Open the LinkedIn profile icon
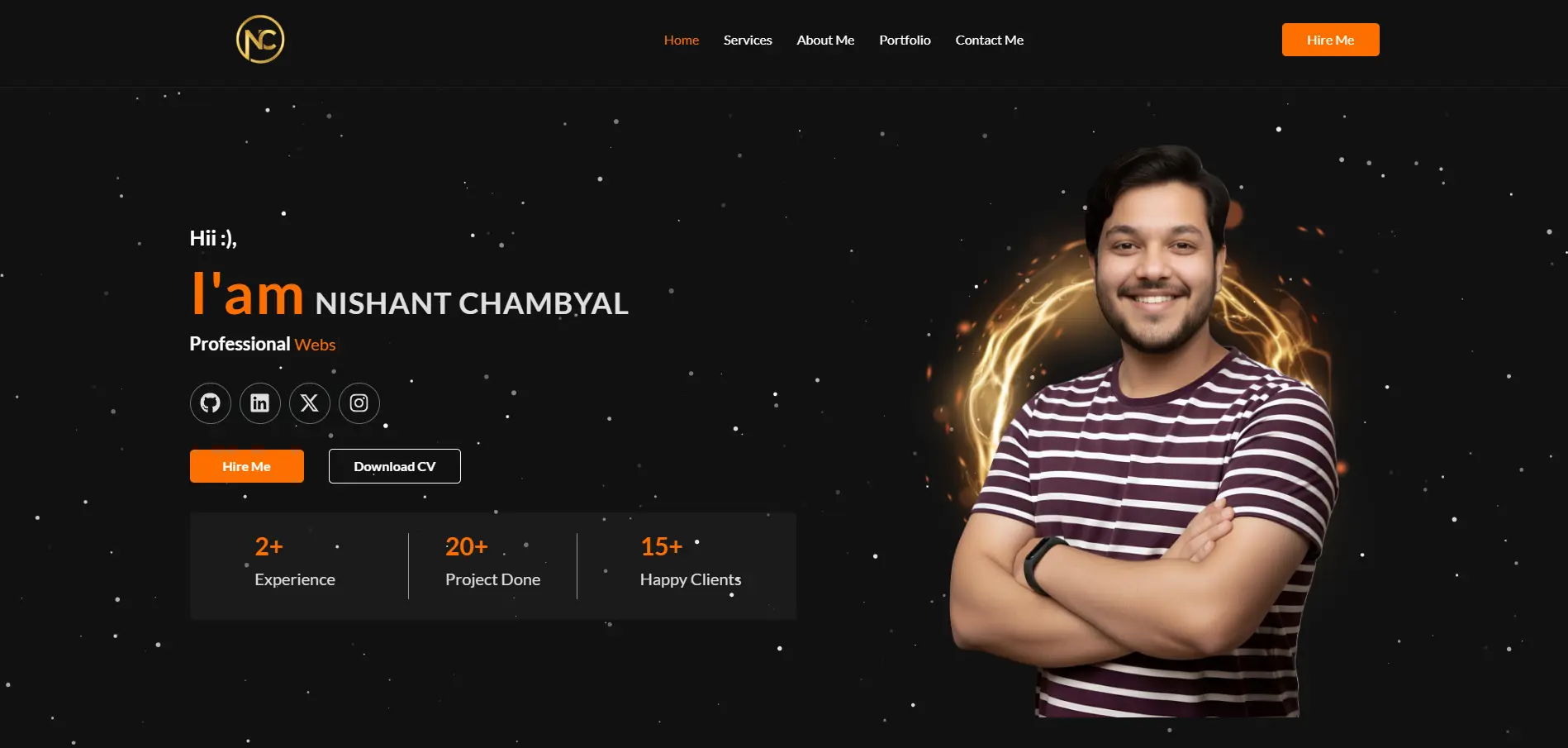Screen dimensions: 1568x748 point(260,403)
